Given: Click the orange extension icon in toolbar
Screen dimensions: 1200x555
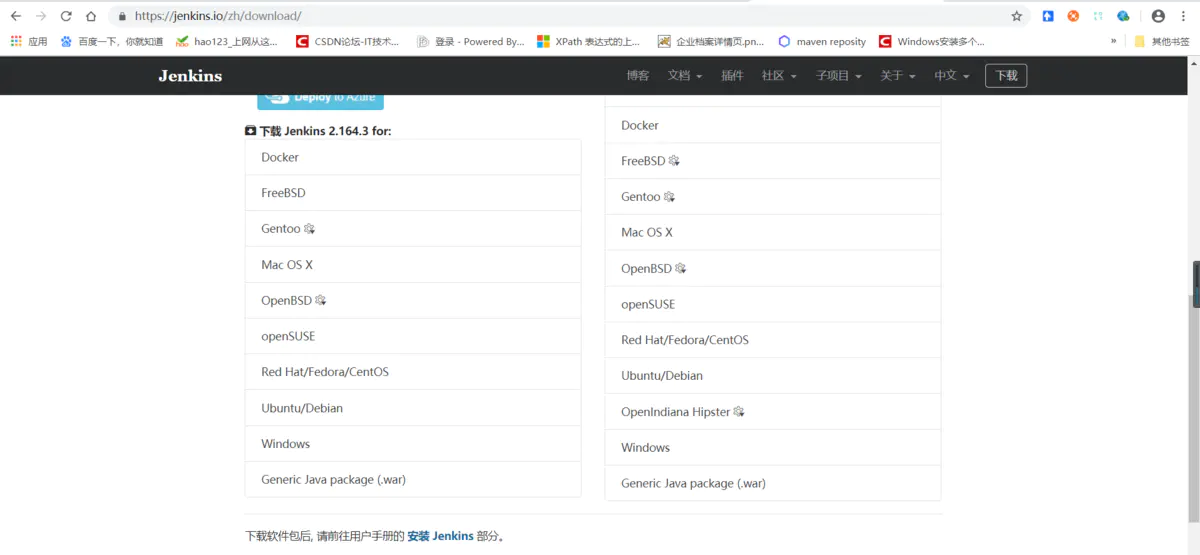Looking at the screenshot, I should (x=1073, y=16).
